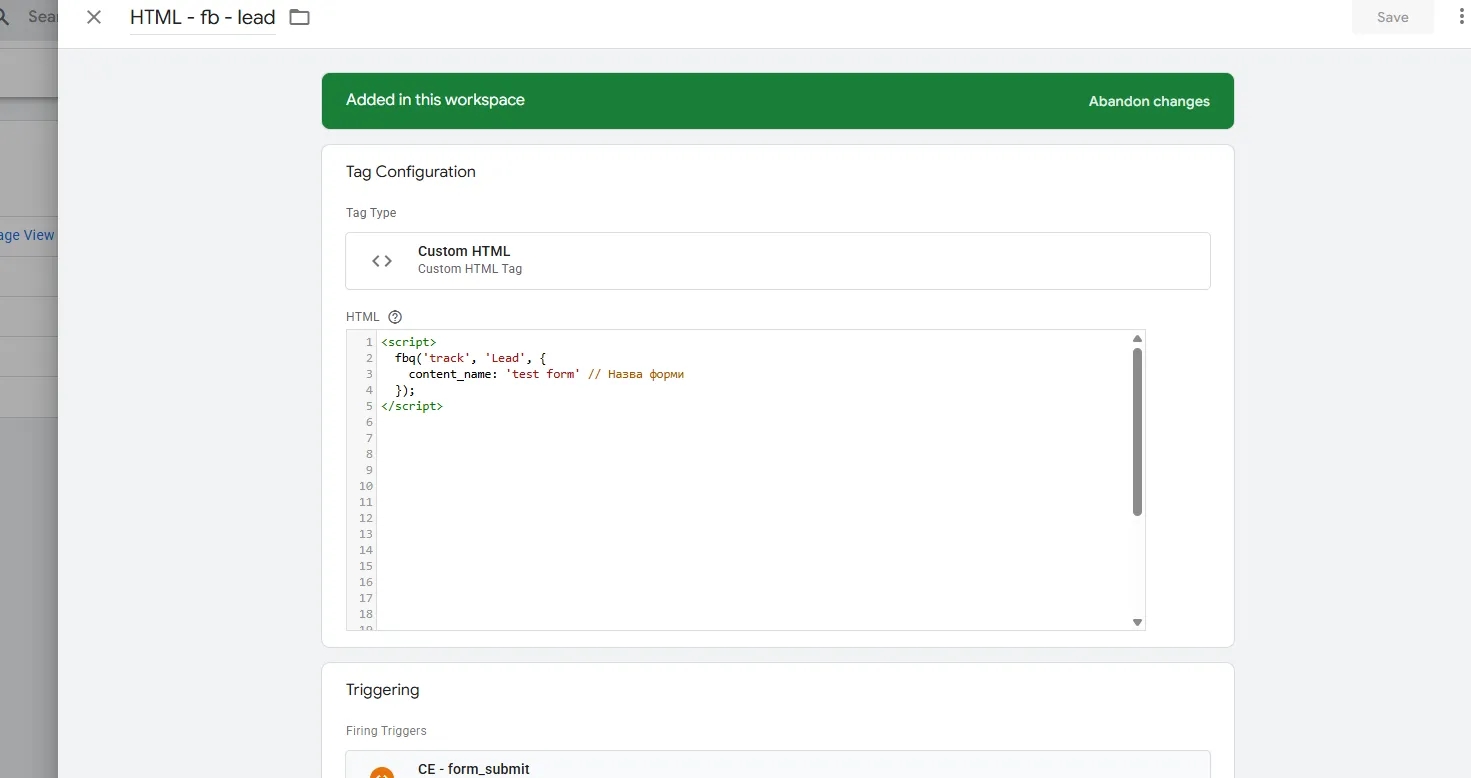The image size is (1471, 778).
Task: Click the closing </script> line
Action: 411,406
